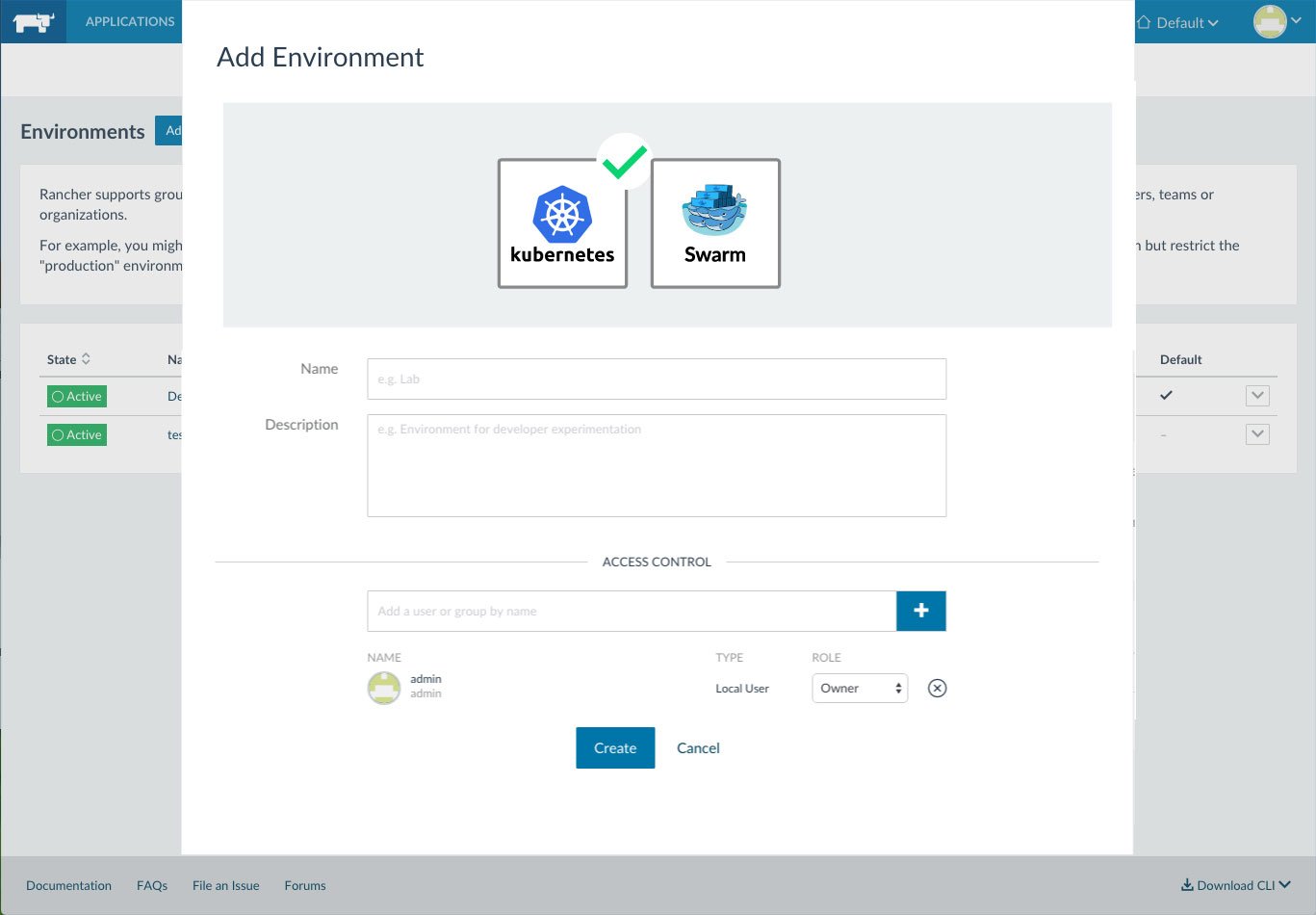1316x915 pixels.
Task: Click the checkmark in the Default column
Action: pyautogui.click(x=1166, y=395)
